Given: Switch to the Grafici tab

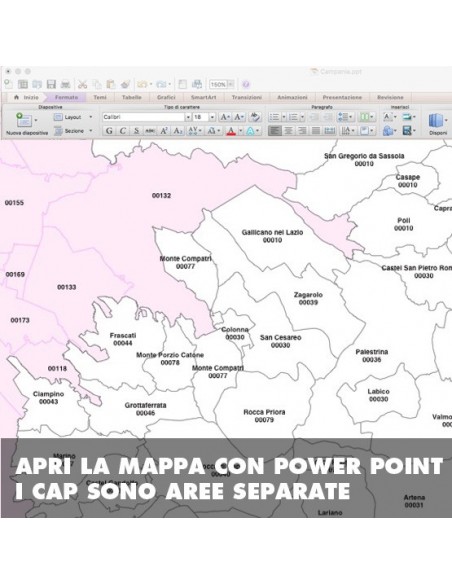Looking at the screenshot, I should [166, 98].
